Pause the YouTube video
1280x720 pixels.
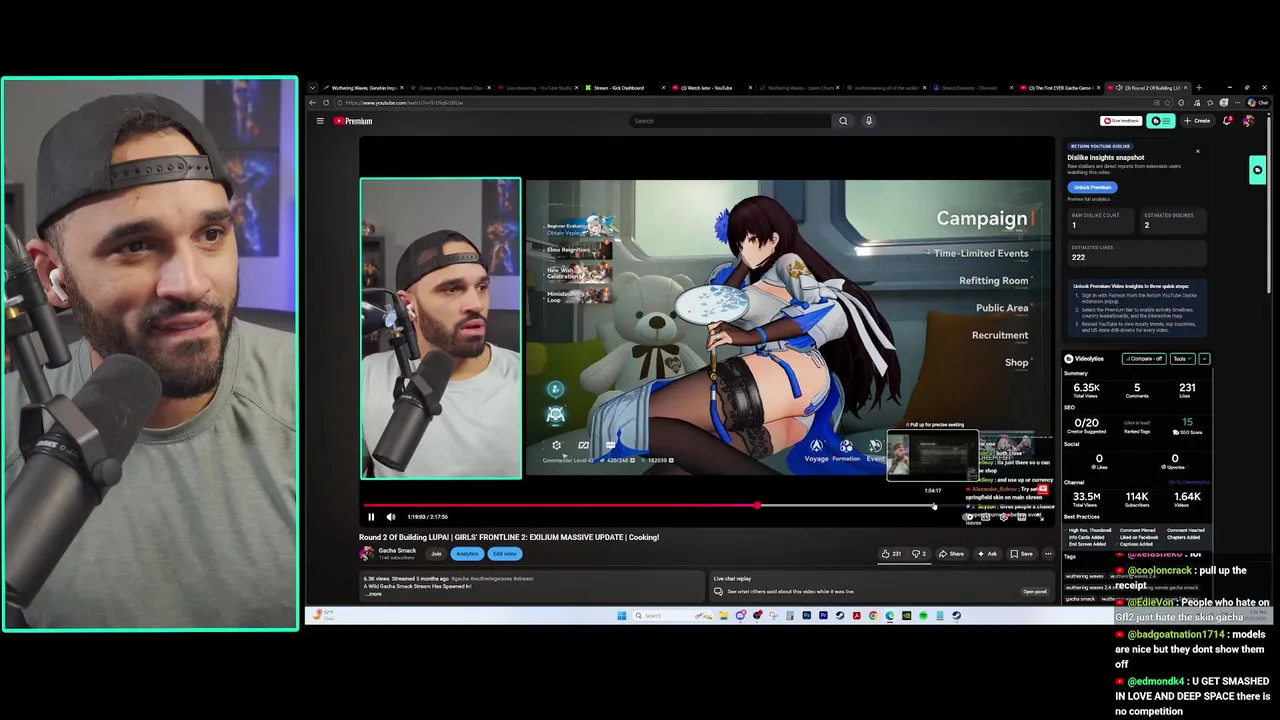[371, 517]
